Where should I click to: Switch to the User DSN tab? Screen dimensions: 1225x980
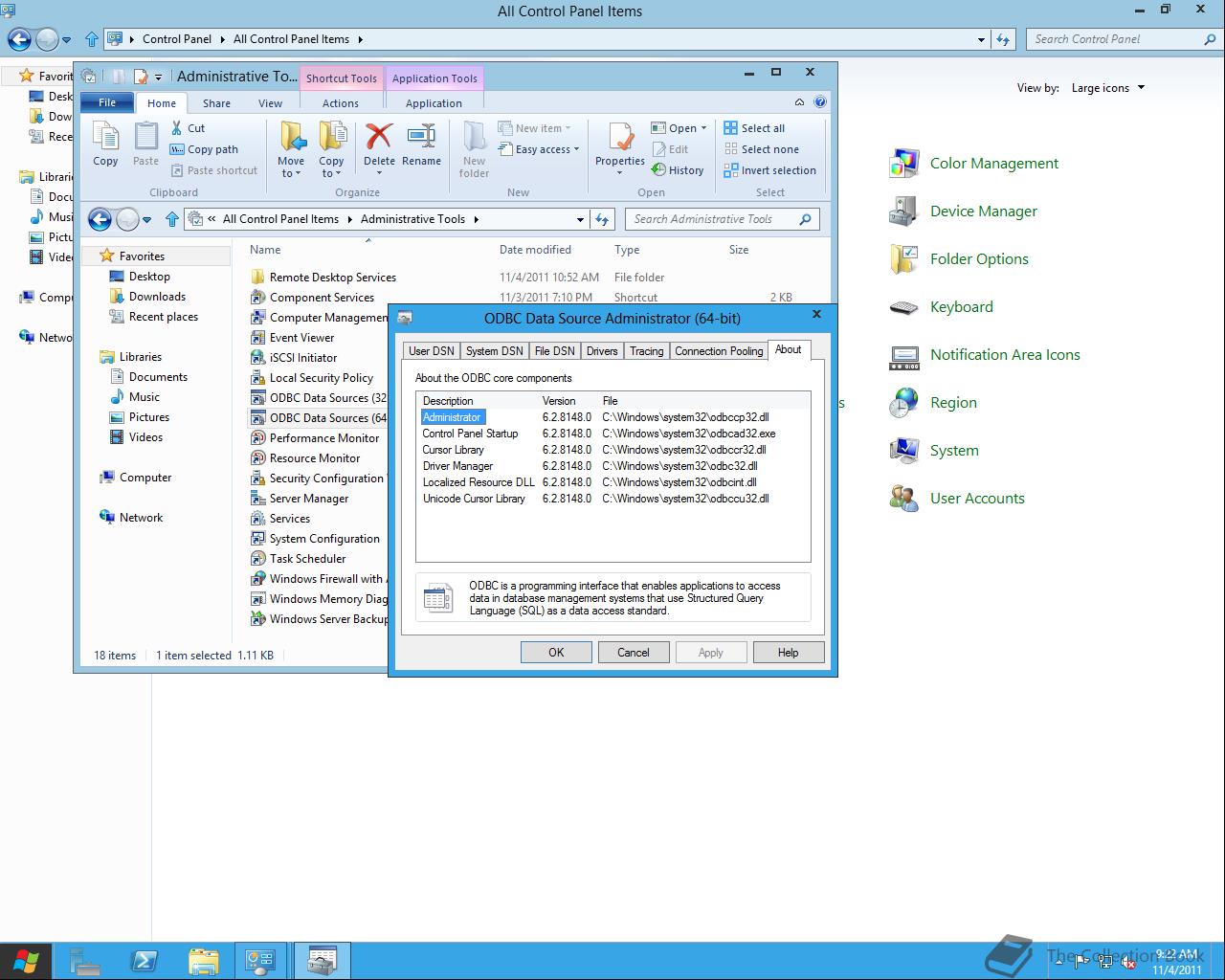tap(432, 351)
